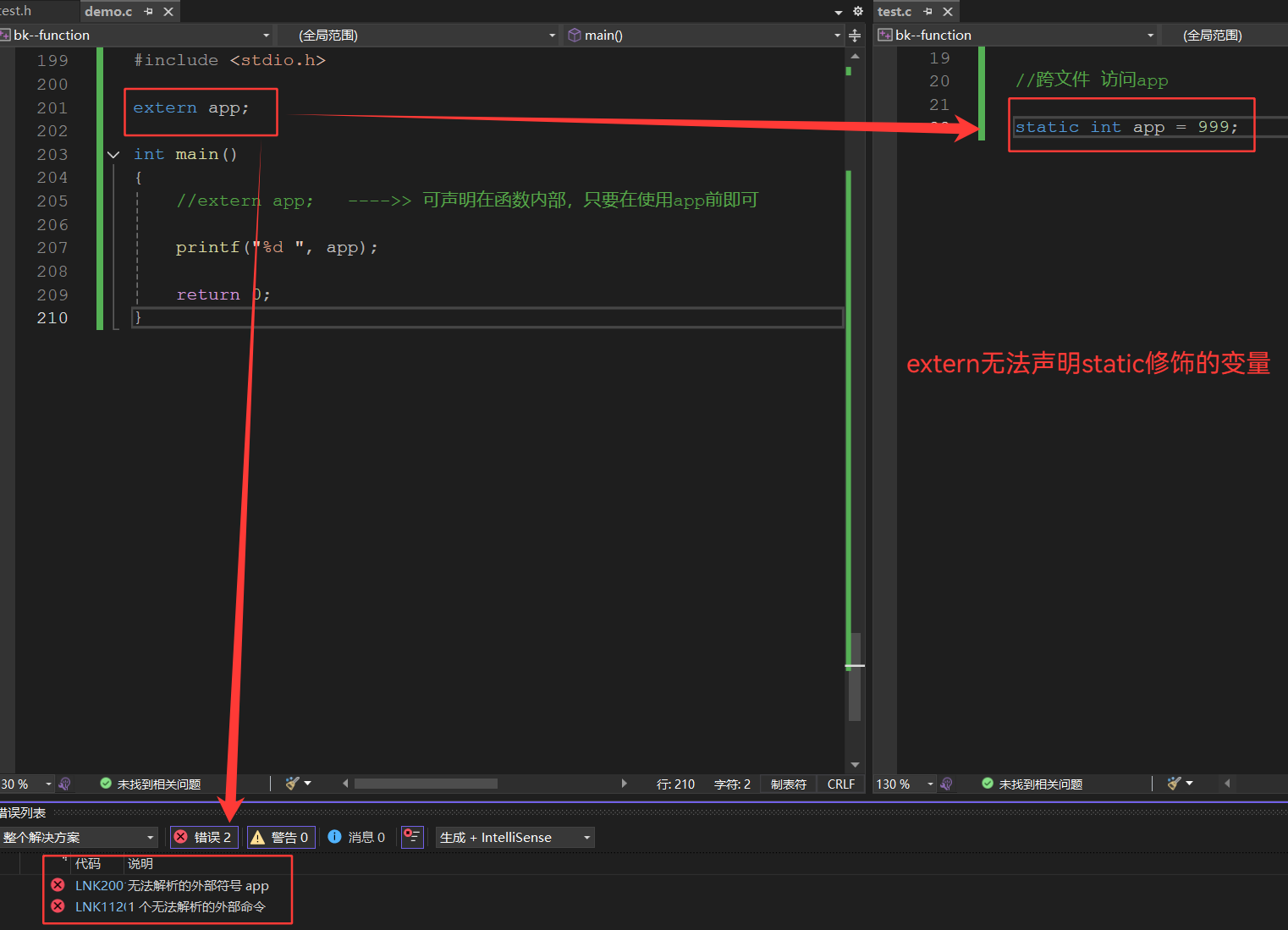Sort the error list by code column

pos(88,864)
